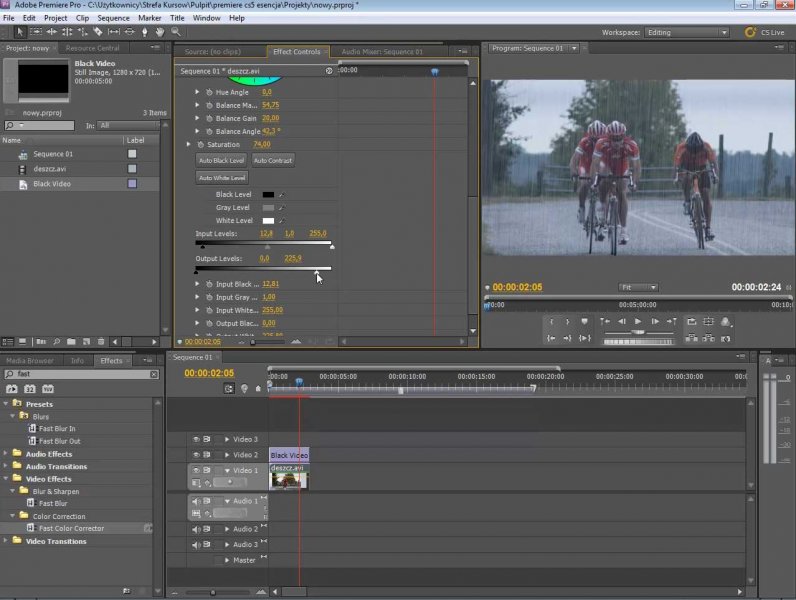Pick the Black Level eyedropper
The width and height of the screenshot is (796, 600).
282,195
